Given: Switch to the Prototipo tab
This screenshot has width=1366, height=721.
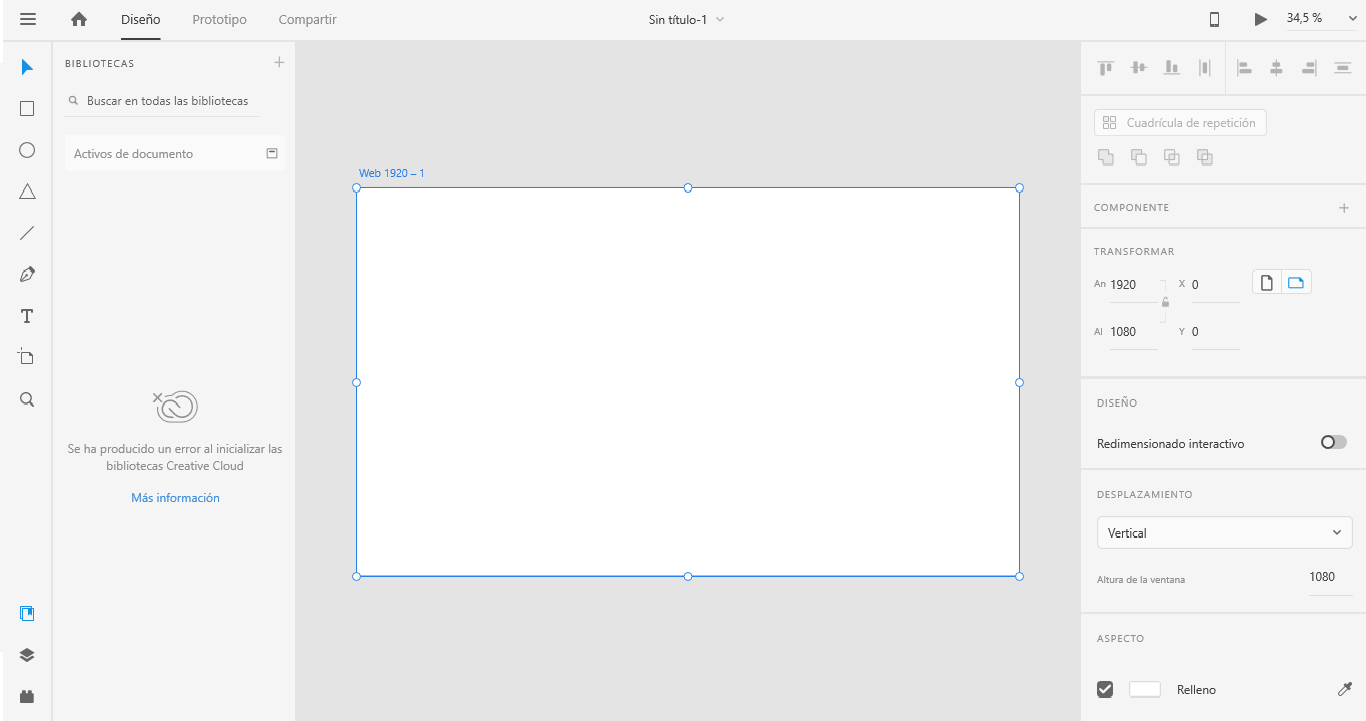Looking at the screenshot, I should 219,20.
